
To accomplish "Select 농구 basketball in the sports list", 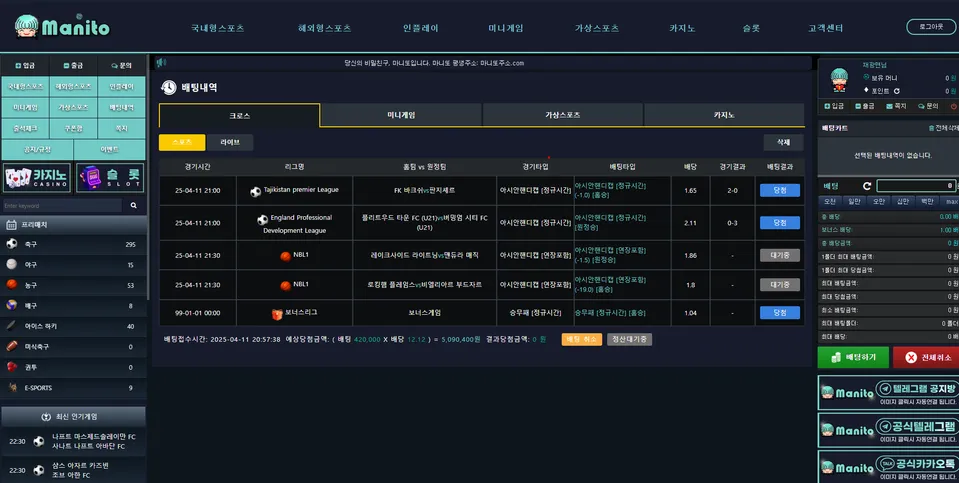I will tap(73, 285).
